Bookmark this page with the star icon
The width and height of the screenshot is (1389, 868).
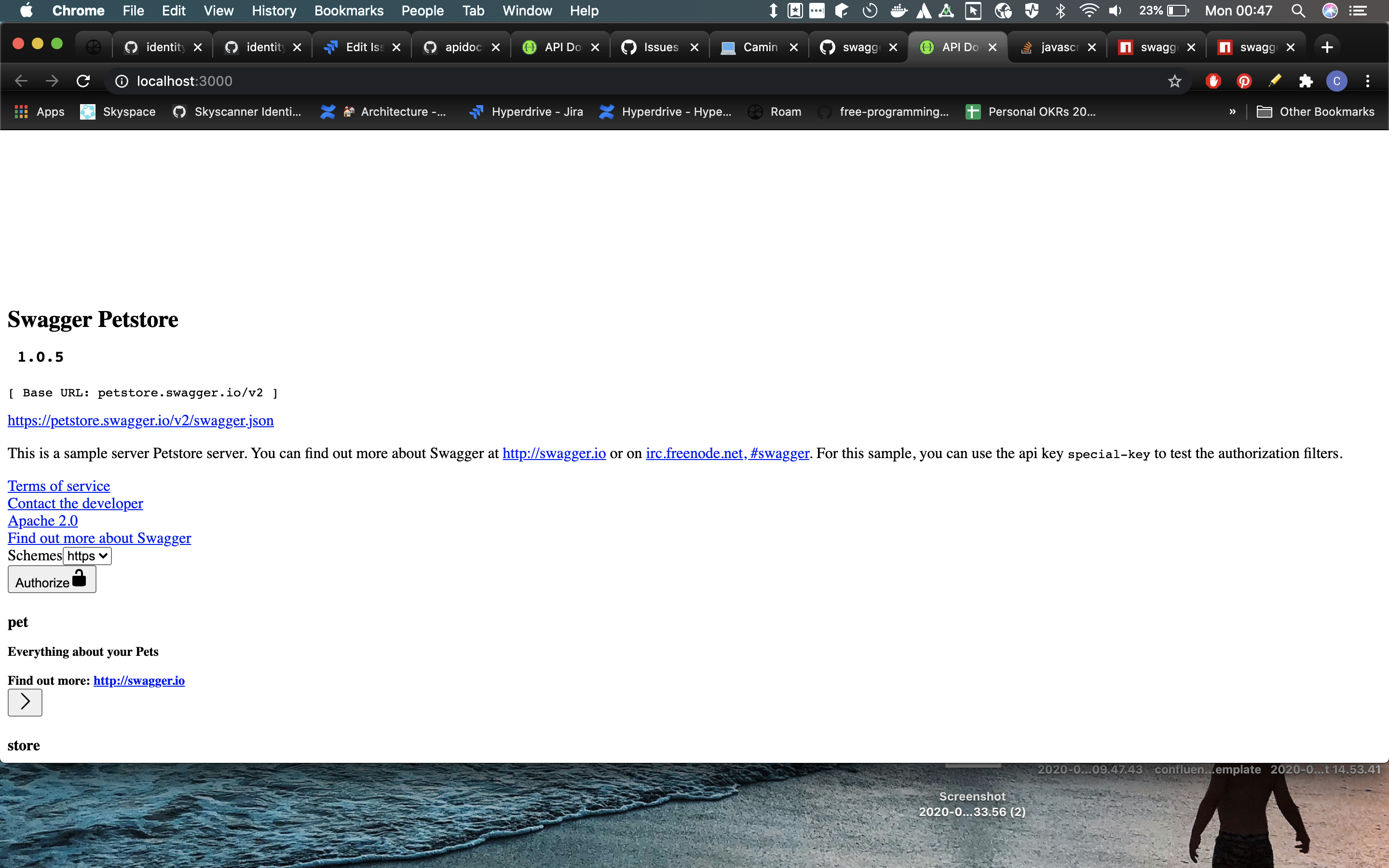click(x=1174, y=81)
